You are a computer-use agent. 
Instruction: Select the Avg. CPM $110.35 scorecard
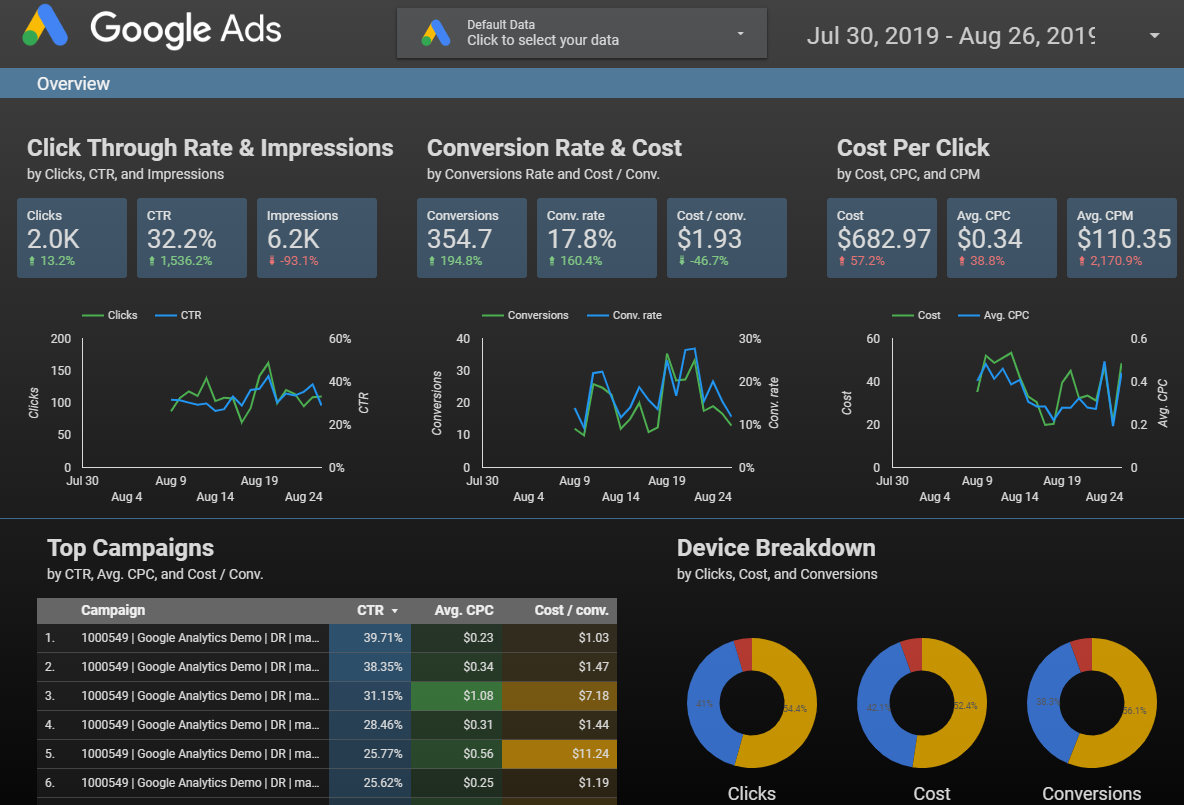click(1121, 238)
